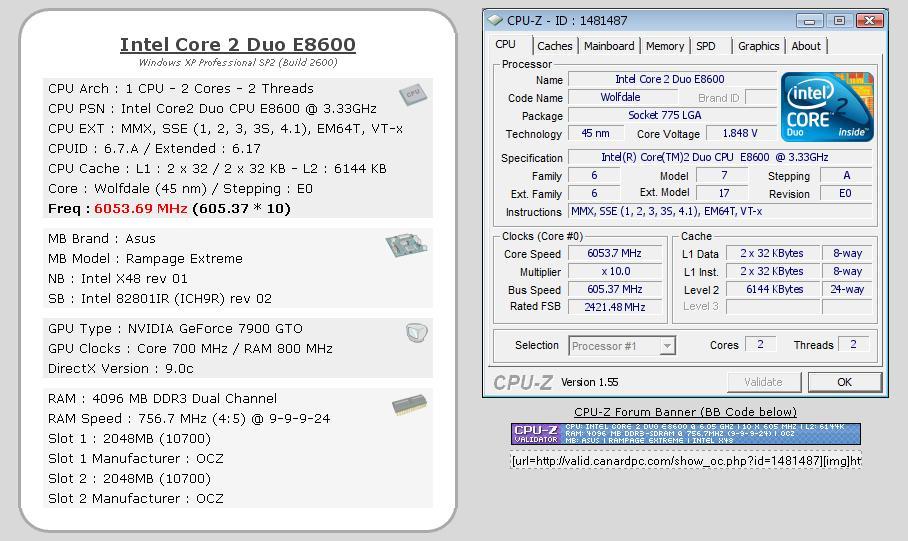This screenshot has width=908, height=541.
Task: Click the SB : Intel 82801IR (ICH9R) line
Action: (x=160, y=298)
